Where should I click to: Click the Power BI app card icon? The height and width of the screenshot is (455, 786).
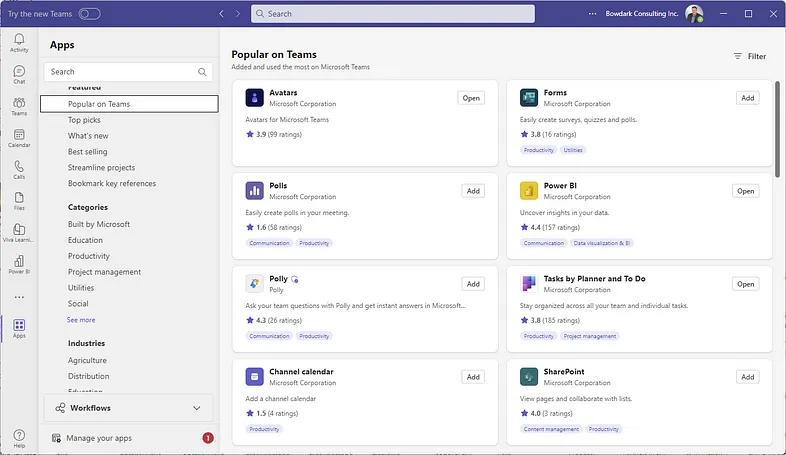528,191
